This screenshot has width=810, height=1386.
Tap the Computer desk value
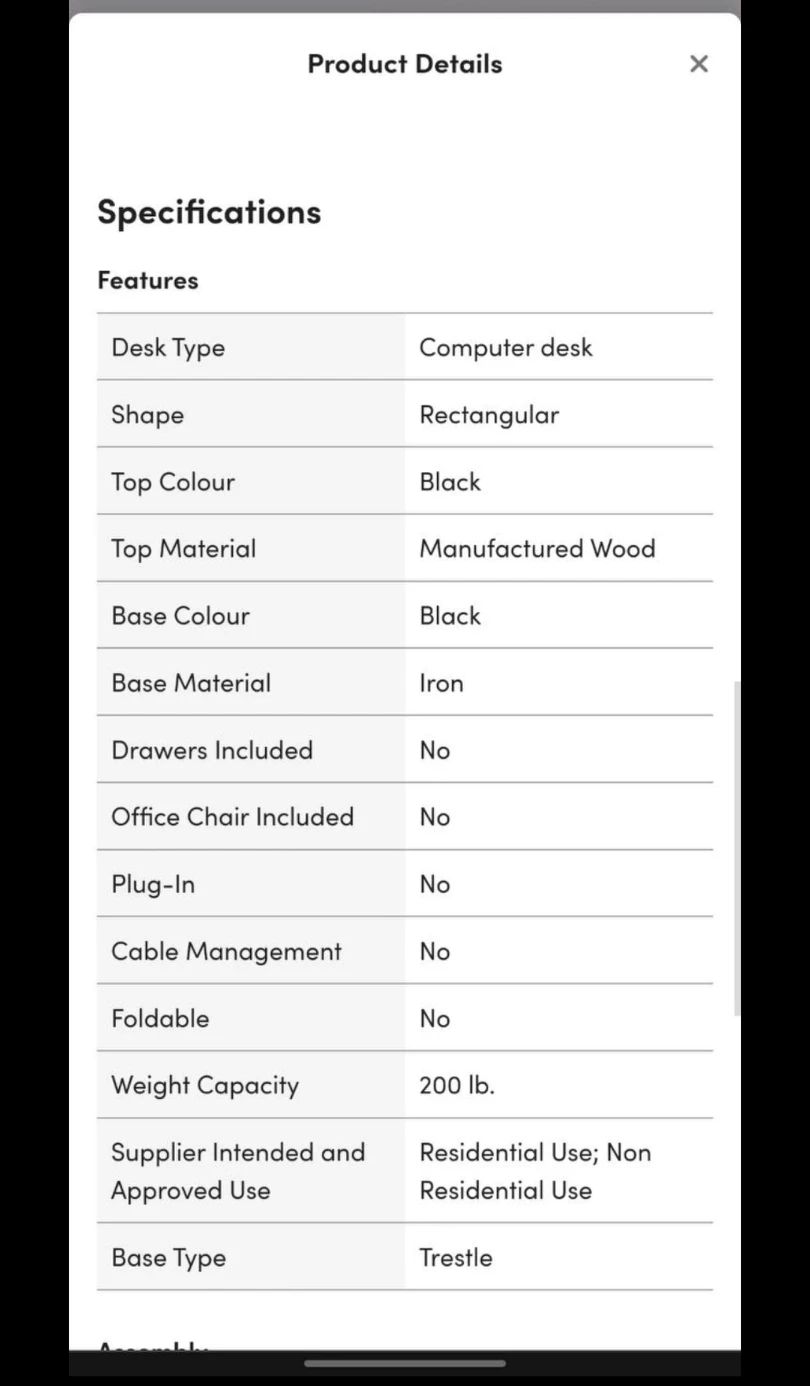pyautogui.click(x=506, y=347)
